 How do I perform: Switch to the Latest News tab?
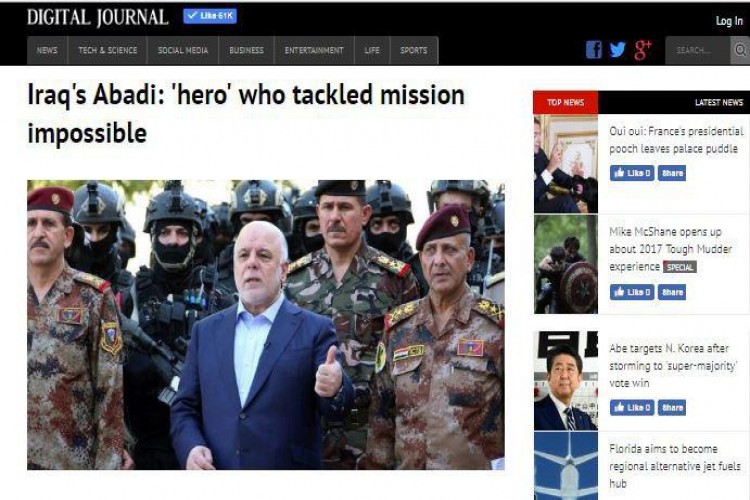pos(718,102)
